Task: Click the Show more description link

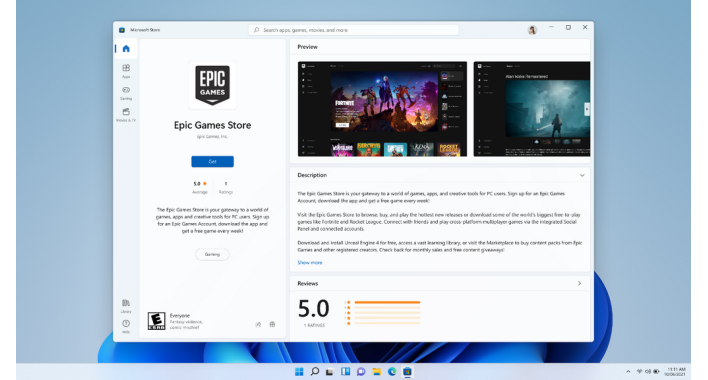Action: point(310,263)
